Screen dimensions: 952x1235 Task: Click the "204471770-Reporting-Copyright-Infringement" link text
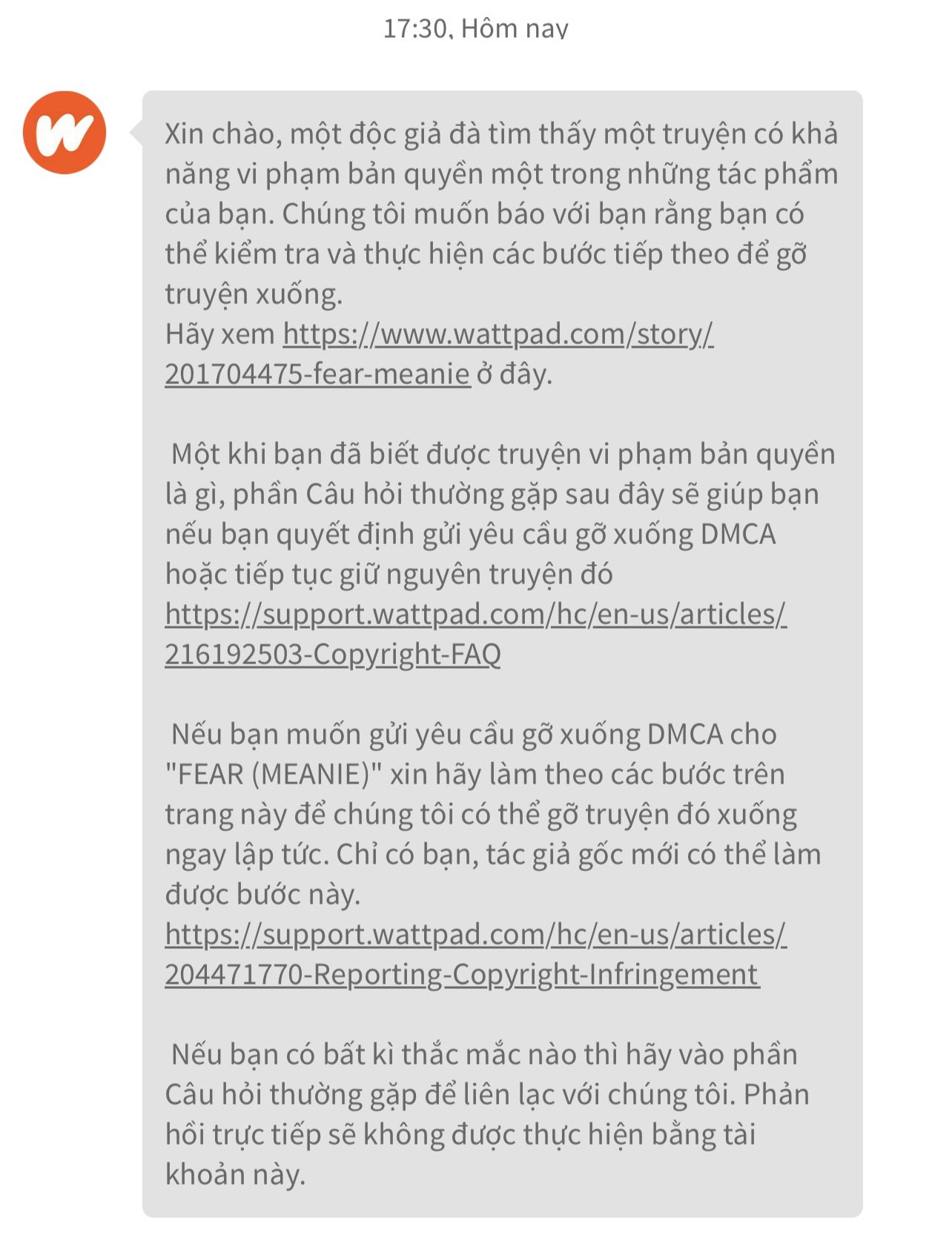click(x=462, y=974)
